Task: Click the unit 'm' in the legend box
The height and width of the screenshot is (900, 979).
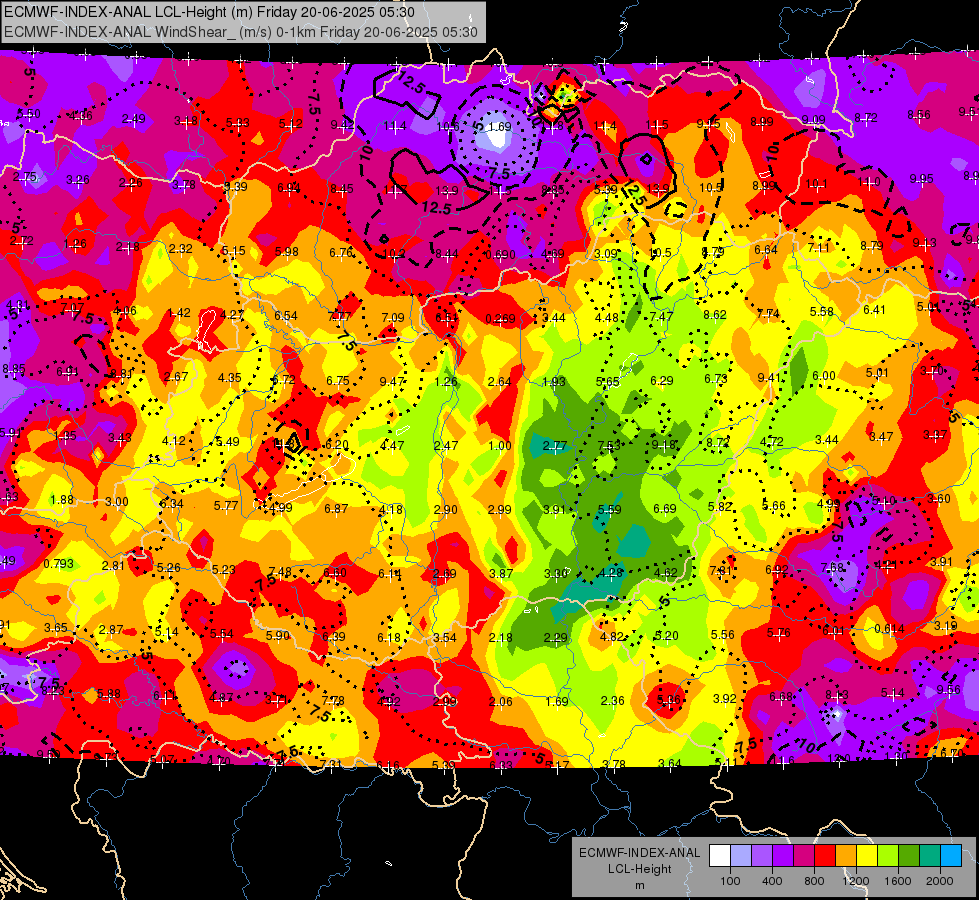Action: coord(639,886)
